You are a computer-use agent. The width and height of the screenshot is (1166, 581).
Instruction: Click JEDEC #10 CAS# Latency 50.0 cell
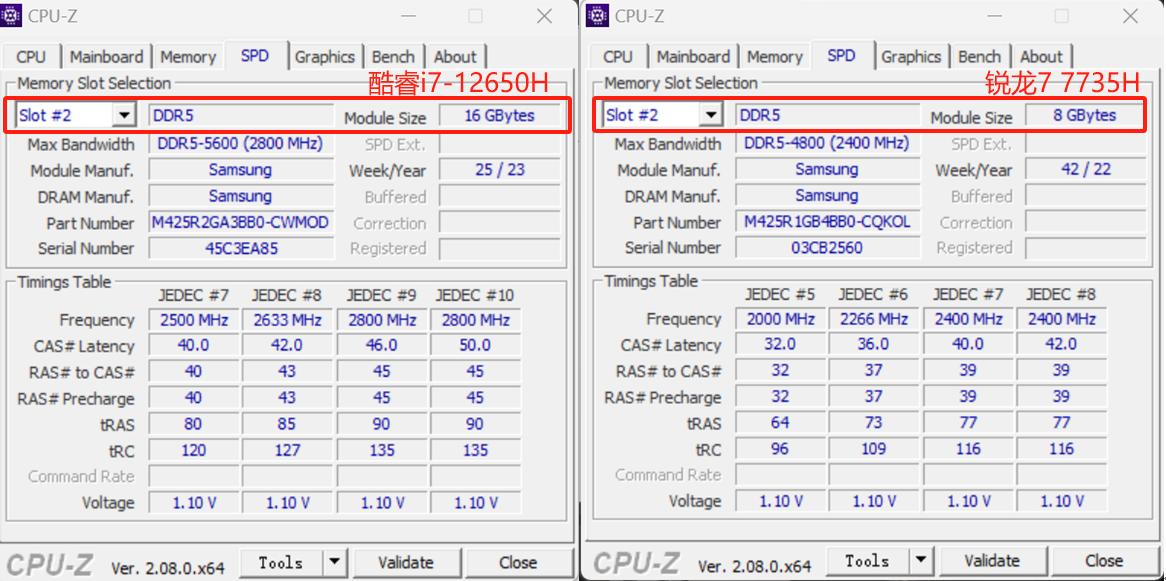tap(475, 346)
